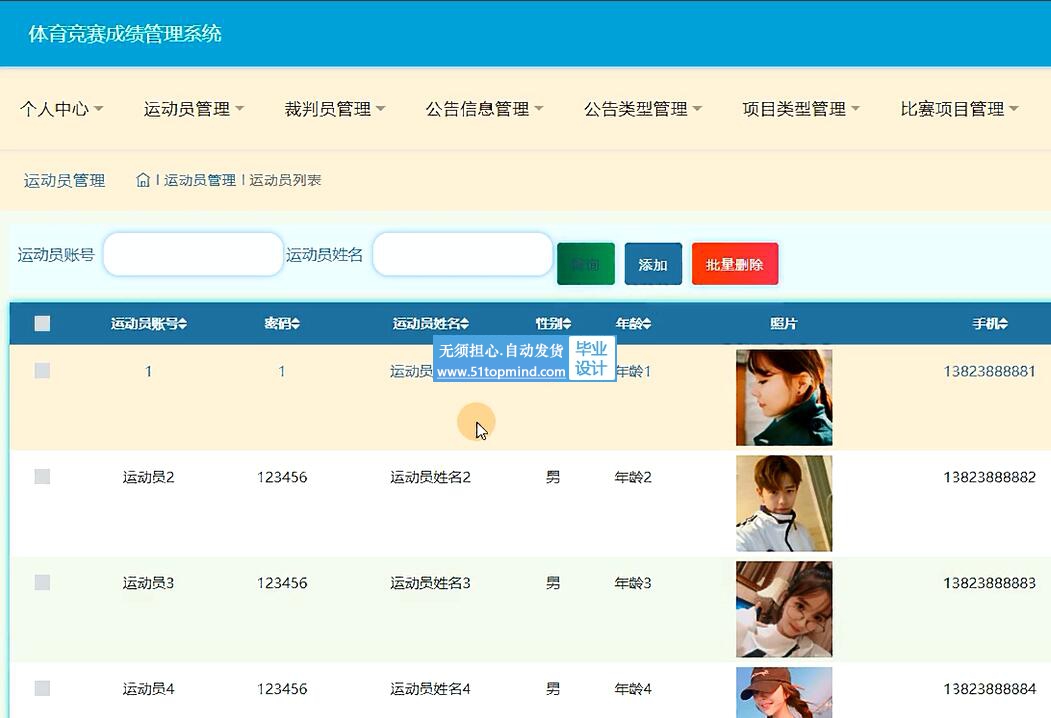This screenshot has height=718, width=1051.
Task: Click password 123456 in the 运动员3 row
Action: [282, 583]
